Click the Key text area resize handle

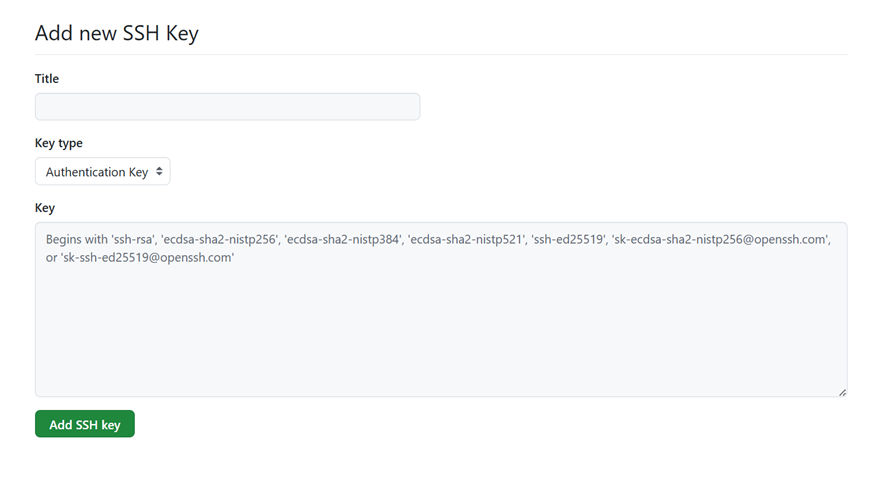coord(842,392)
